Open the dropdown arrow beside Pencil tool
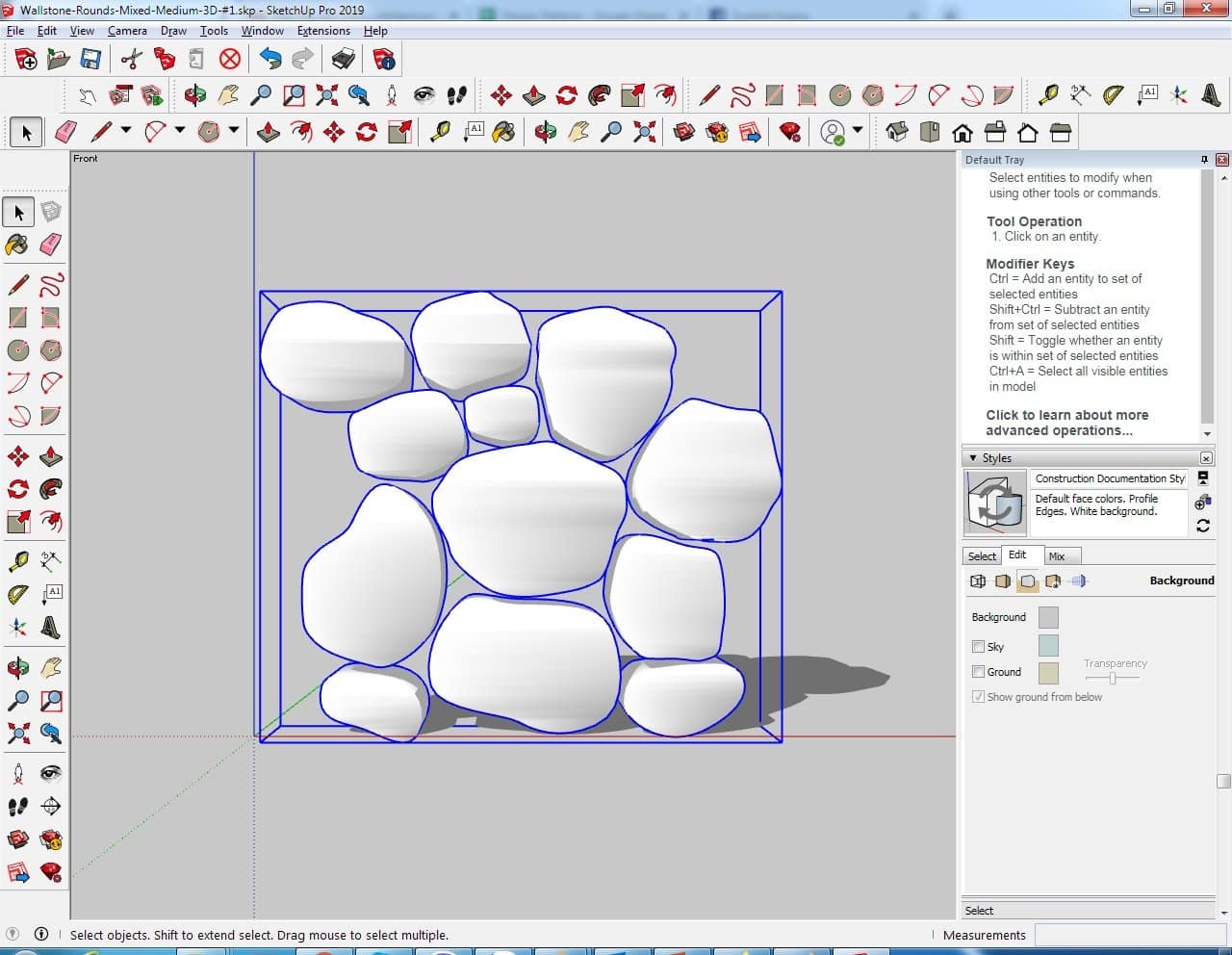1232x955 pixels. (125, 130)
